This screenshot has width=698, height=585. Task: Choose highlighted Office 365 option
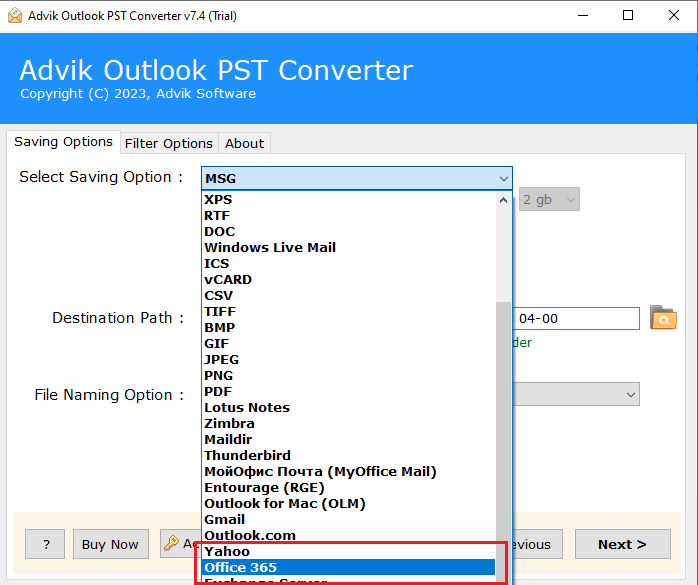(x=349, y=568)
